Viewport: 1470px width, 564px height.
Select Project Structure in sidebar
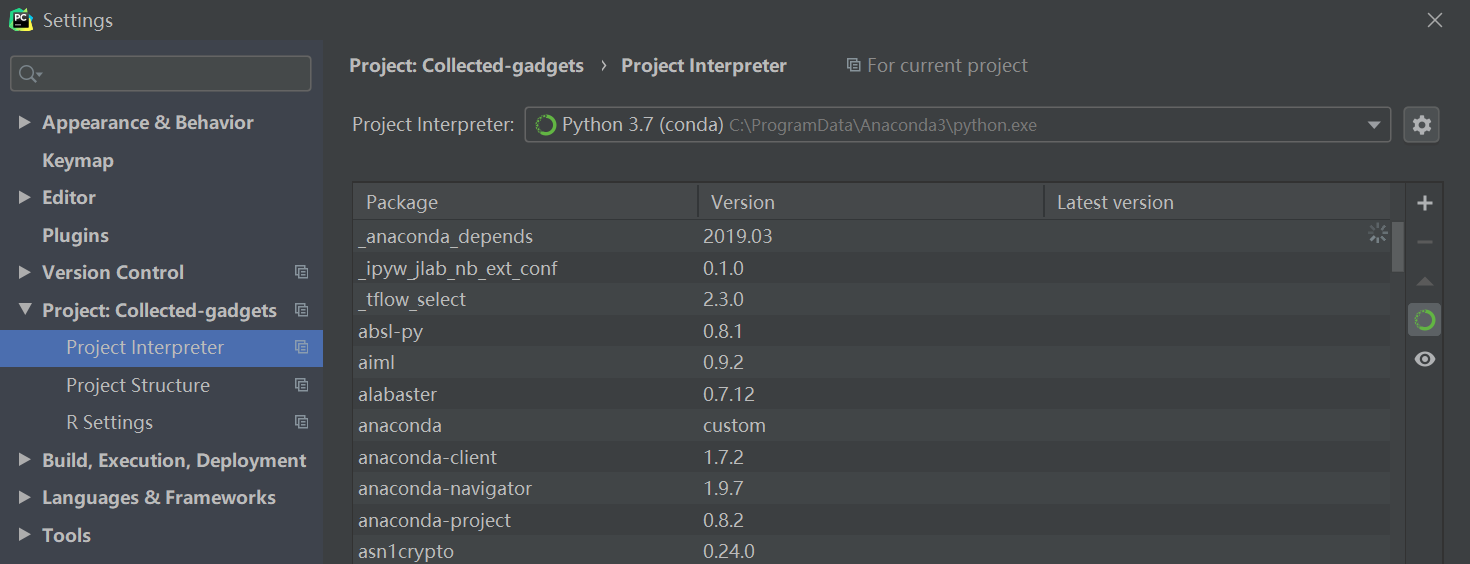point(138,385)
